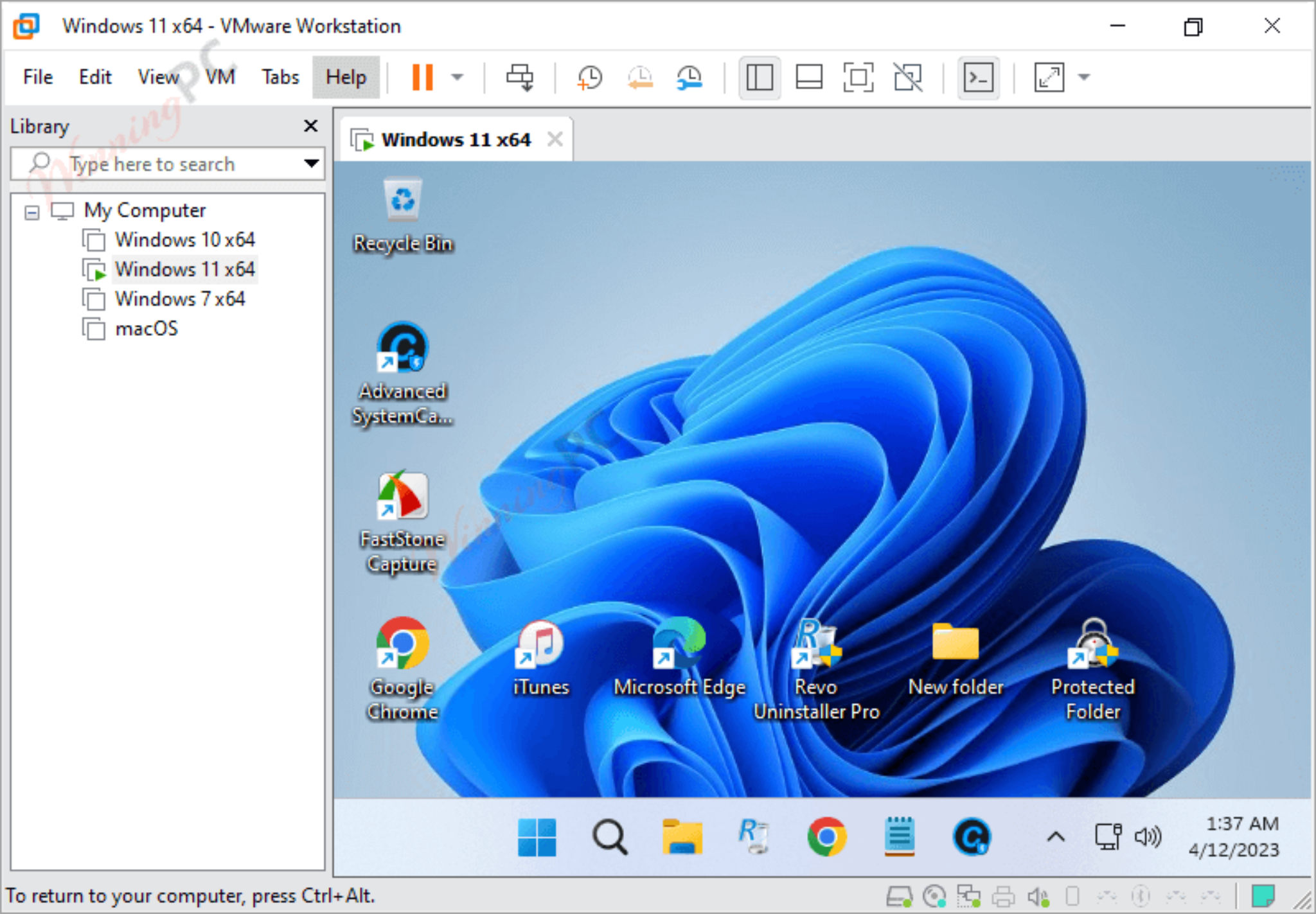Screen dimensions: 1316x914
Task: Toggle the sound card device in status bar
Action: 1038,896
